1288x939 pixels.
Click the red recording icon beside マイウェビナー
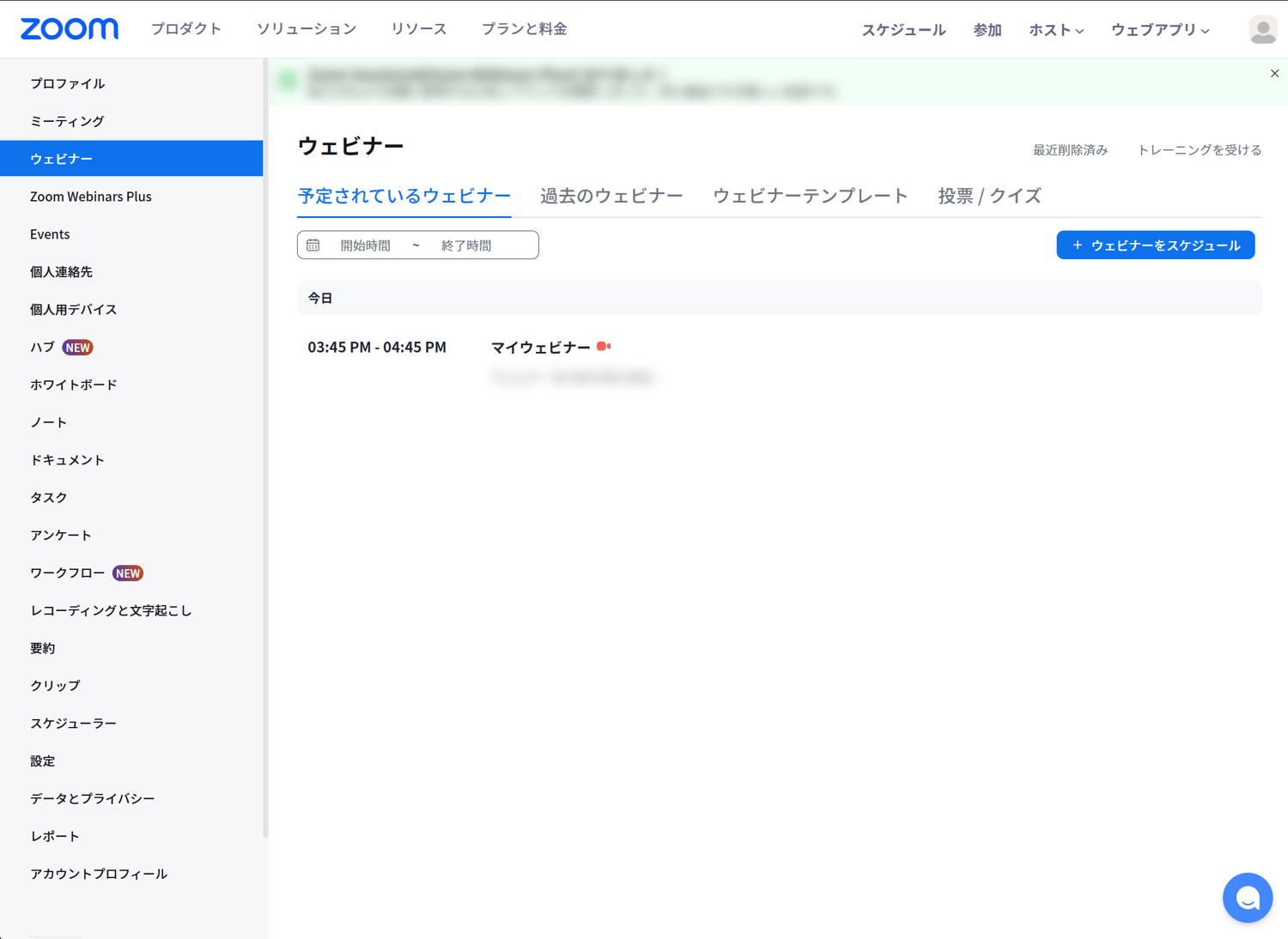(604, 347)
